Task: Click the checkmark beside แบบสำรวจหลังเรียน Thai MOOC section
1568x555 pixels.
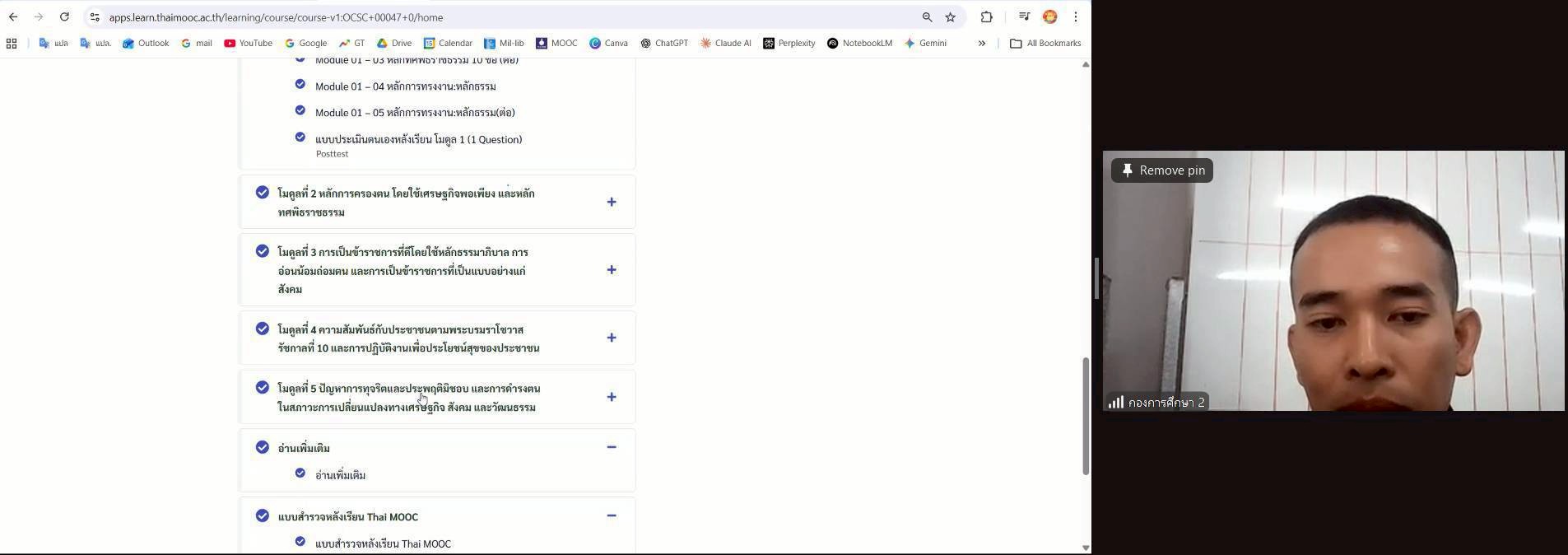Action: tap(263, 515)
